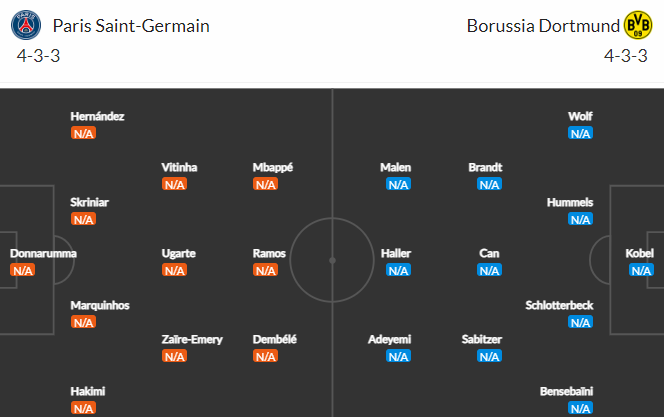Click the centre circle of the pitch

point(332,258)
